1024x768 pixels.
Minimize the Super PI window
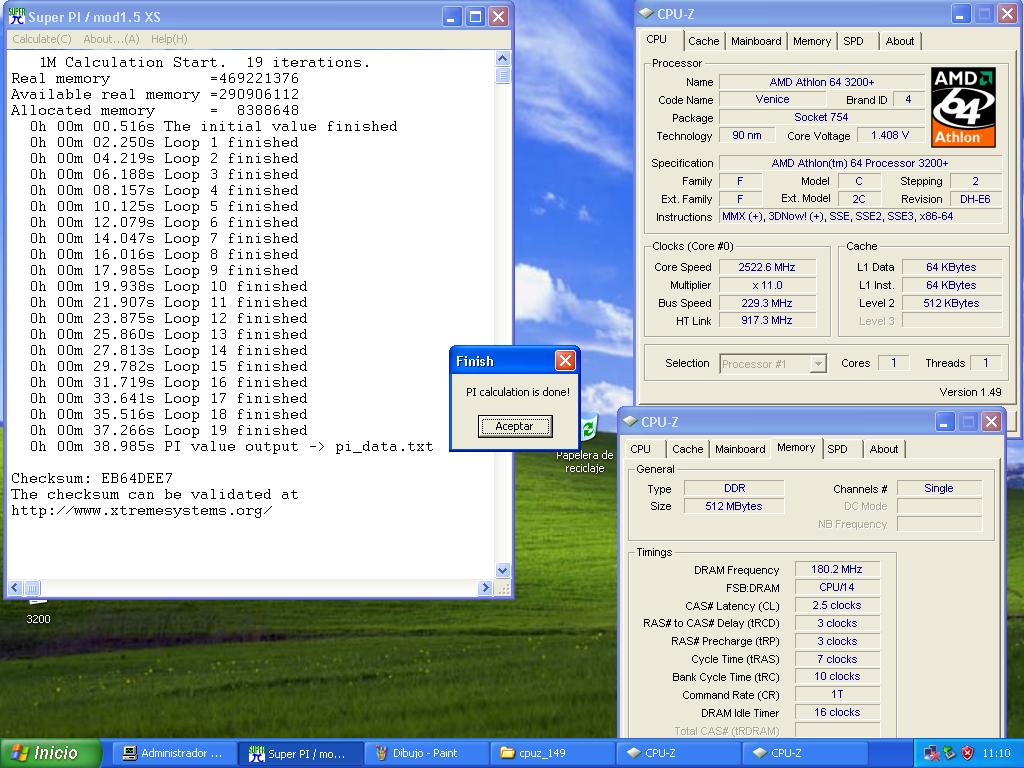coord(452,17)
